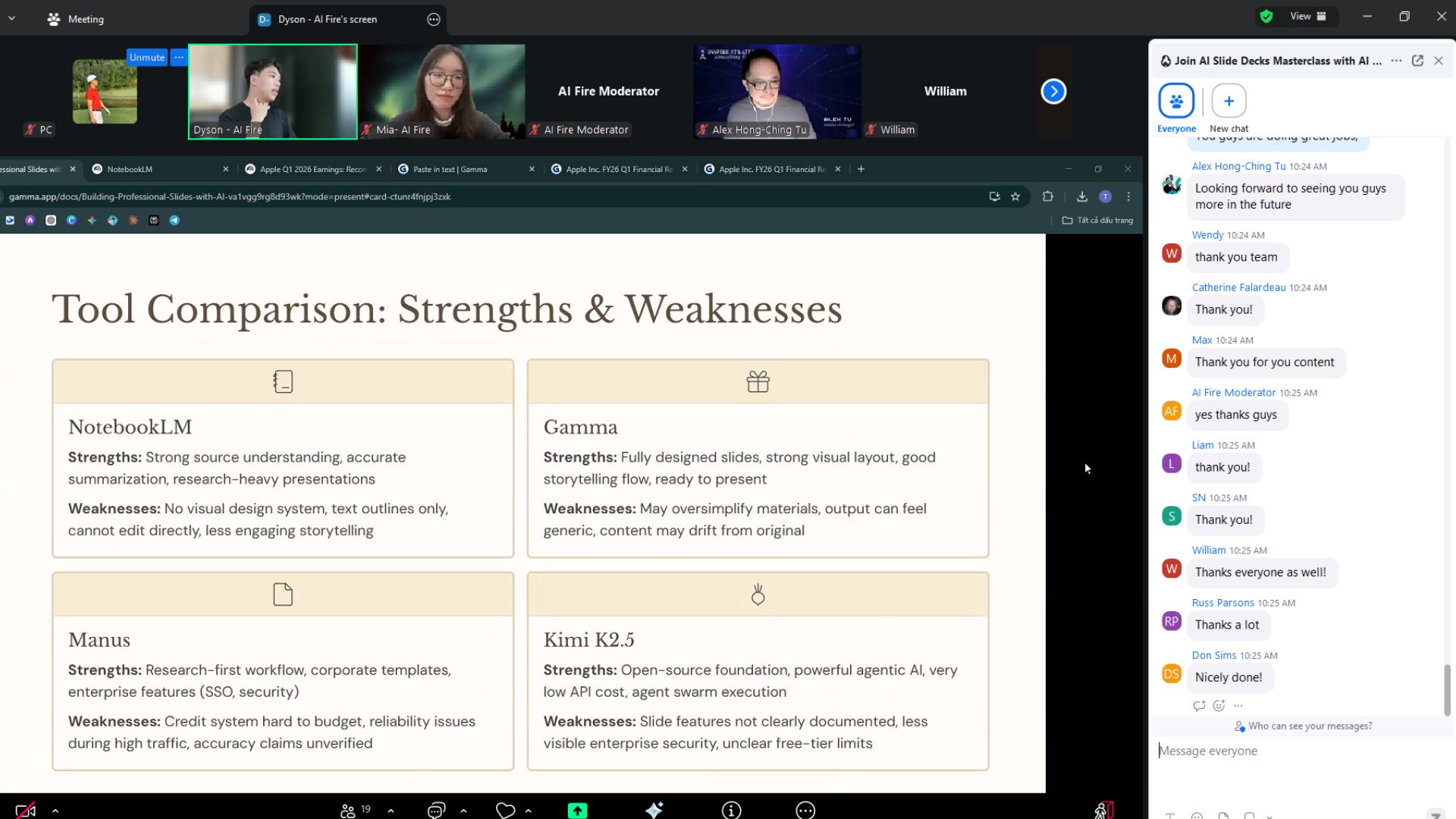Viewport: 1456px width, 819px height.
Task: Add a reaction to Don Sims' message
Action: click(x=1219, y=705)
